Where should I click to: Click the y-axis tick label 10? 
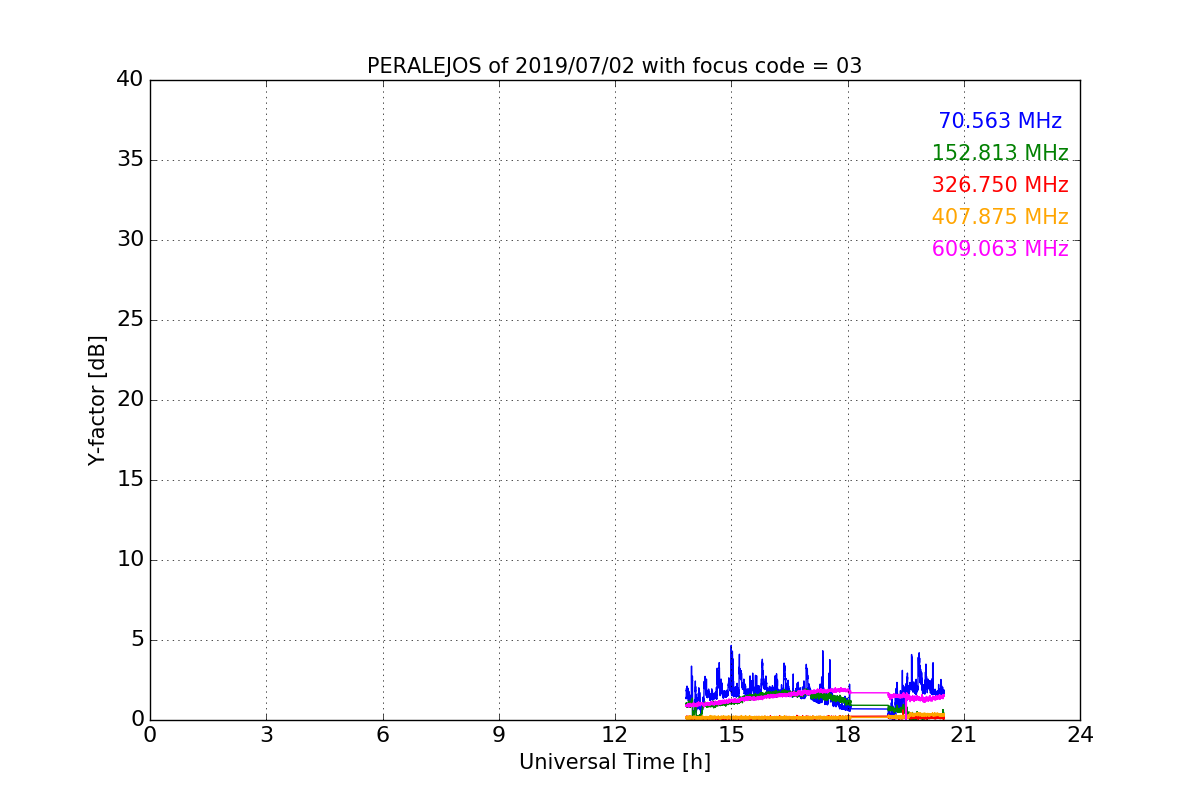click(130, 559)
